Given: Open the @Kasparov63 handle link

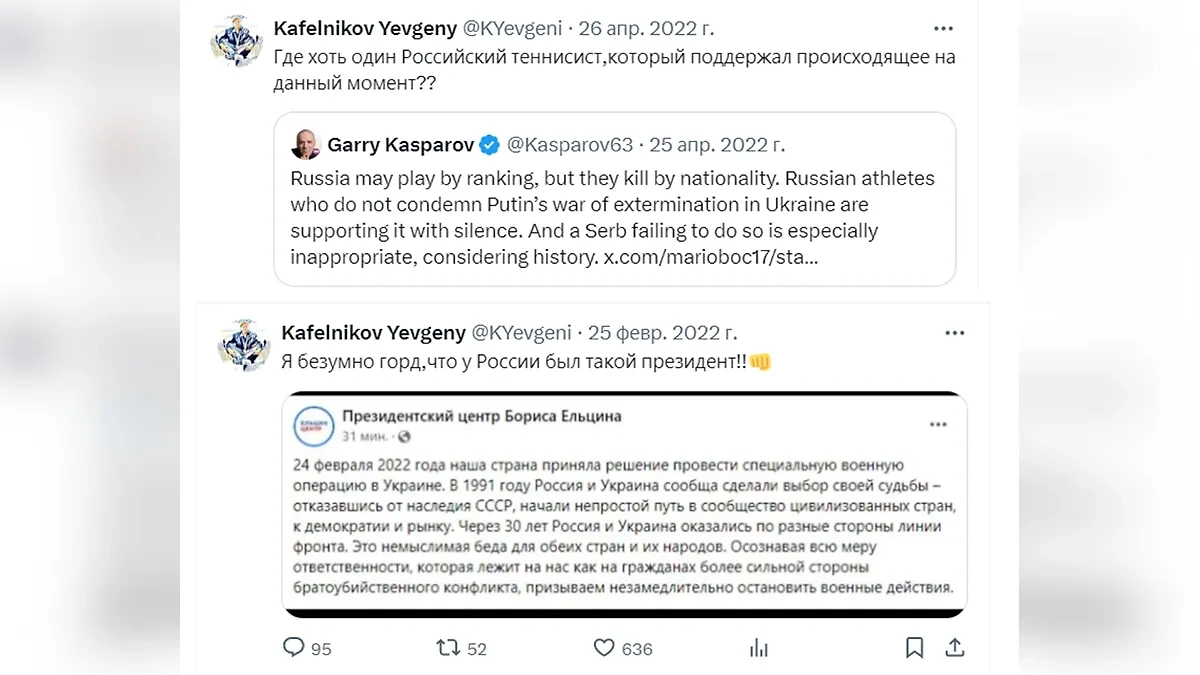Looking at the screenshot, I should [570, 145].
